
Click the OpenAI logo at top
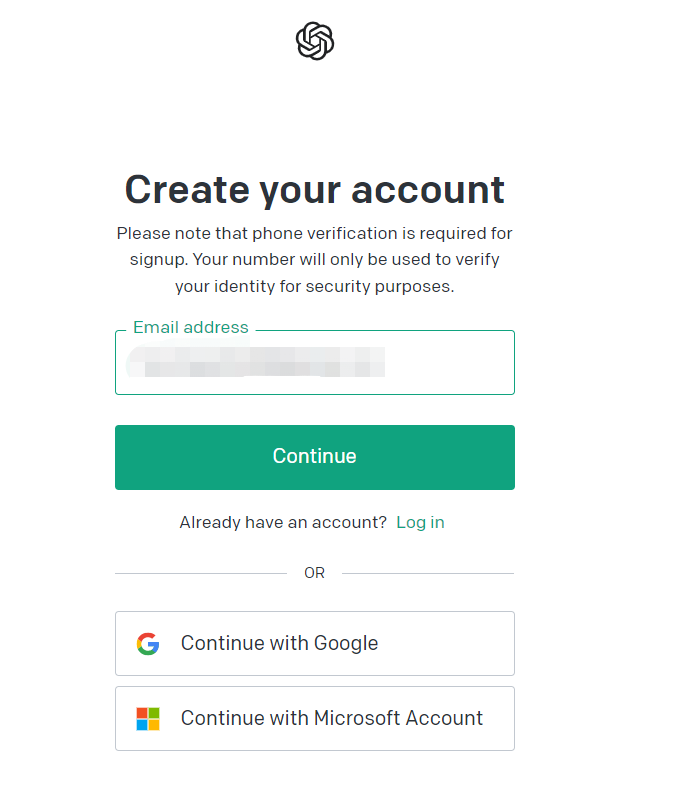click(315, 41)
